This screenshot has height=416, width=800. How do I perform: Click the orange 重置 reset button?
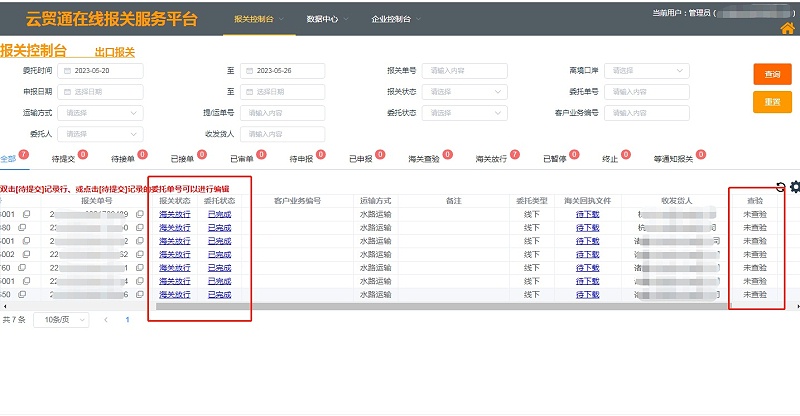[x=772, y=102]
